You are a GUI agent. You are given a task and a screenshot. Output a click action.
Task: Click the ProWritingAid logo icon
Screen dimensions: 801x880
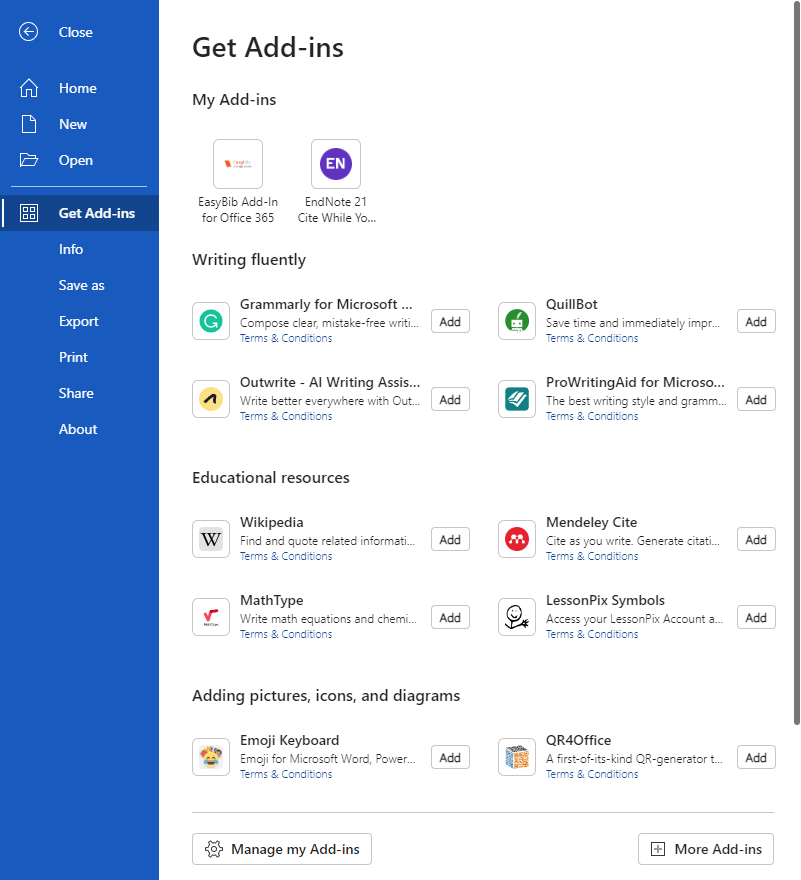[517, 399]
